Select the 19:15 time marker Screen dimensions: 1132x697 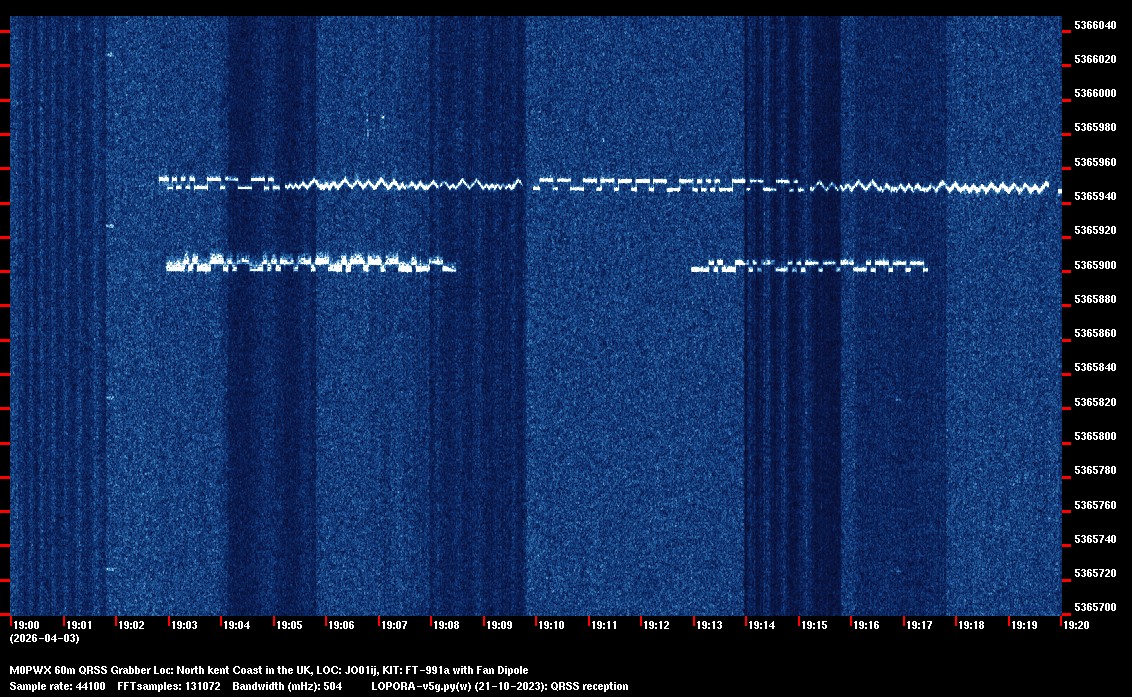(x=814, y=625)
